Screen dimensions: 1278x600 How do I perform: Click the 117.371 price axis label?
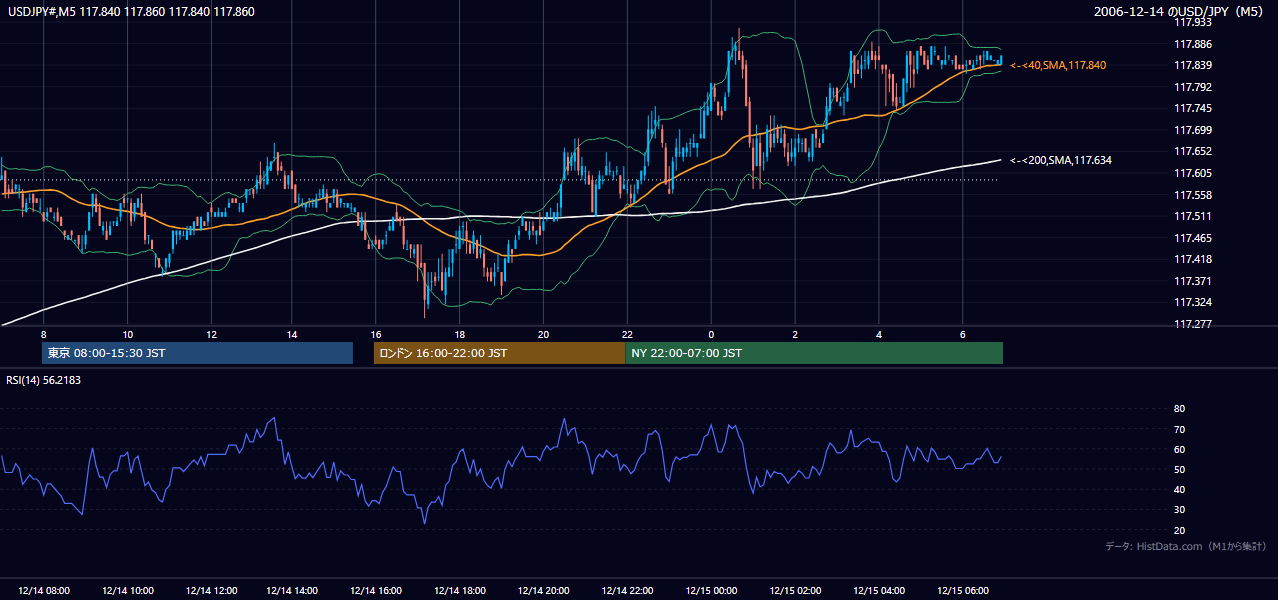pyautogui.click(x=1192, y=281)
